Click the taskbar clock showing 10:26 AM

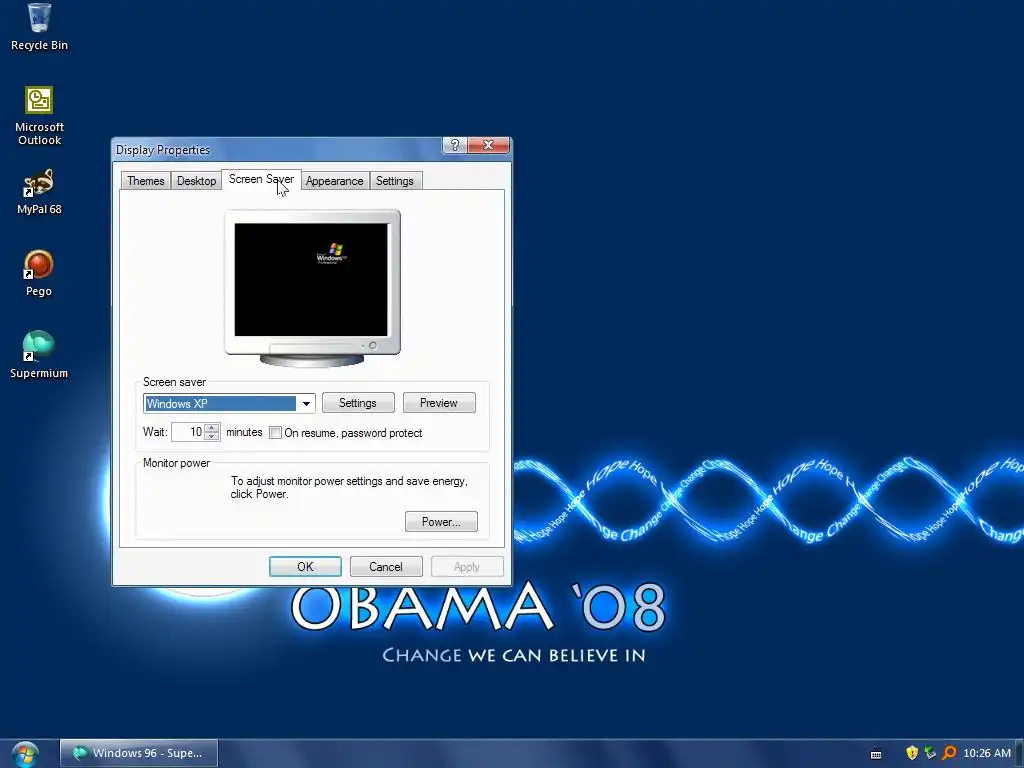point(987,753)
